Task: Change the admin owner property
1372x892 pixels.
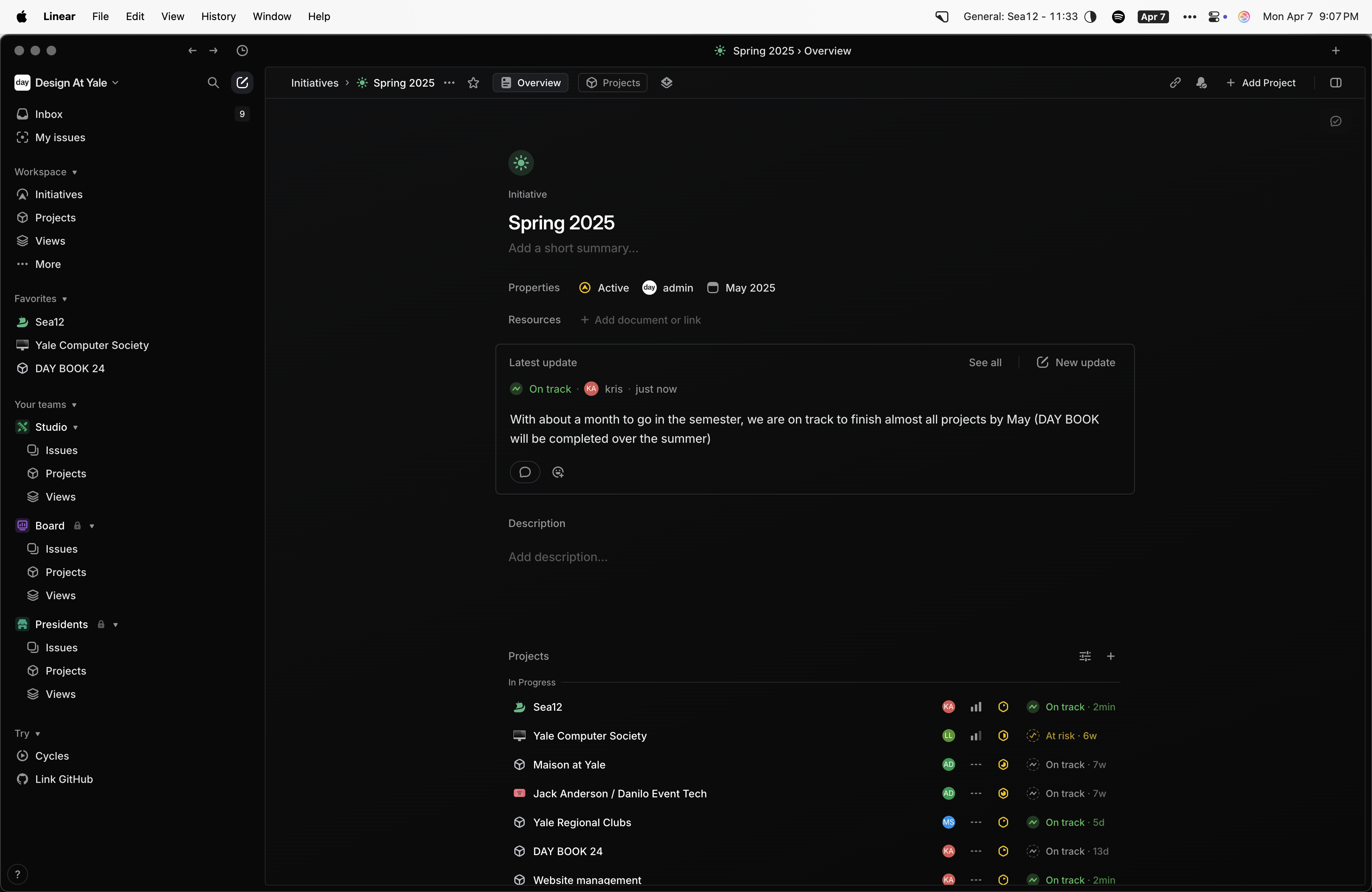Action: 668,288
